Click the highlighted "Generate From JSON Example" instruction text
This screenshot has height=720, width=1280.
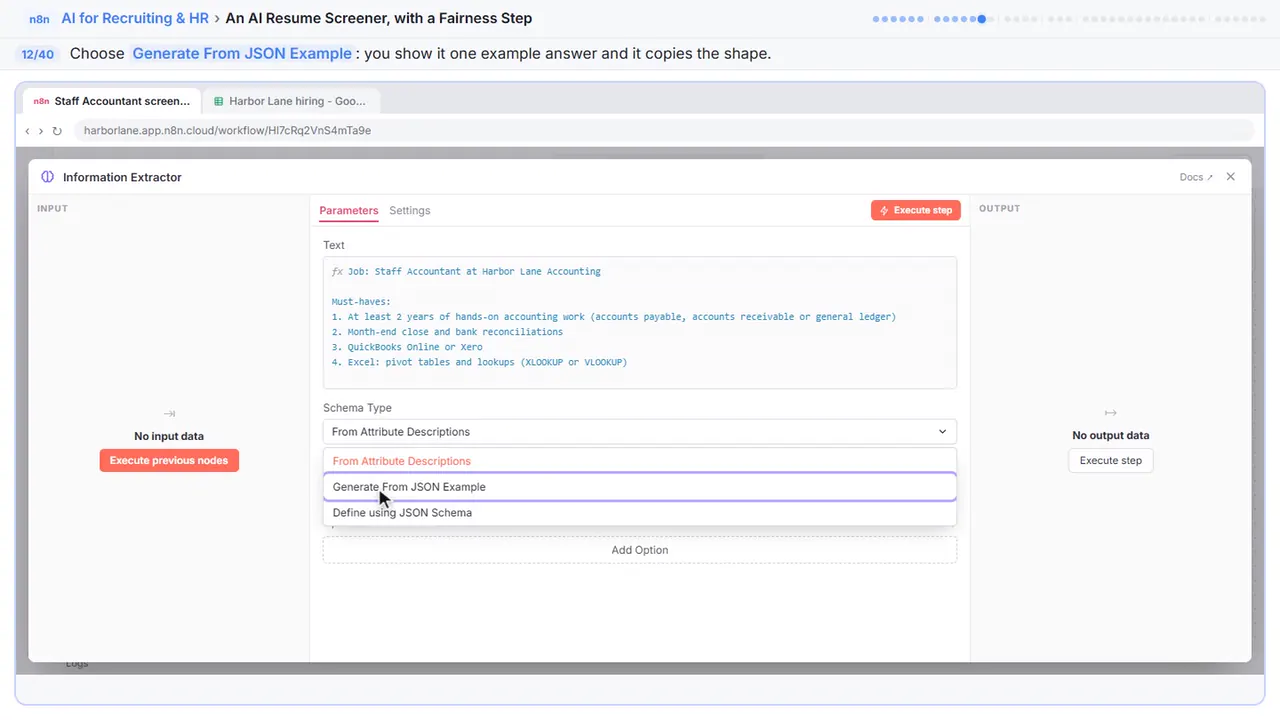click(242, 54)
